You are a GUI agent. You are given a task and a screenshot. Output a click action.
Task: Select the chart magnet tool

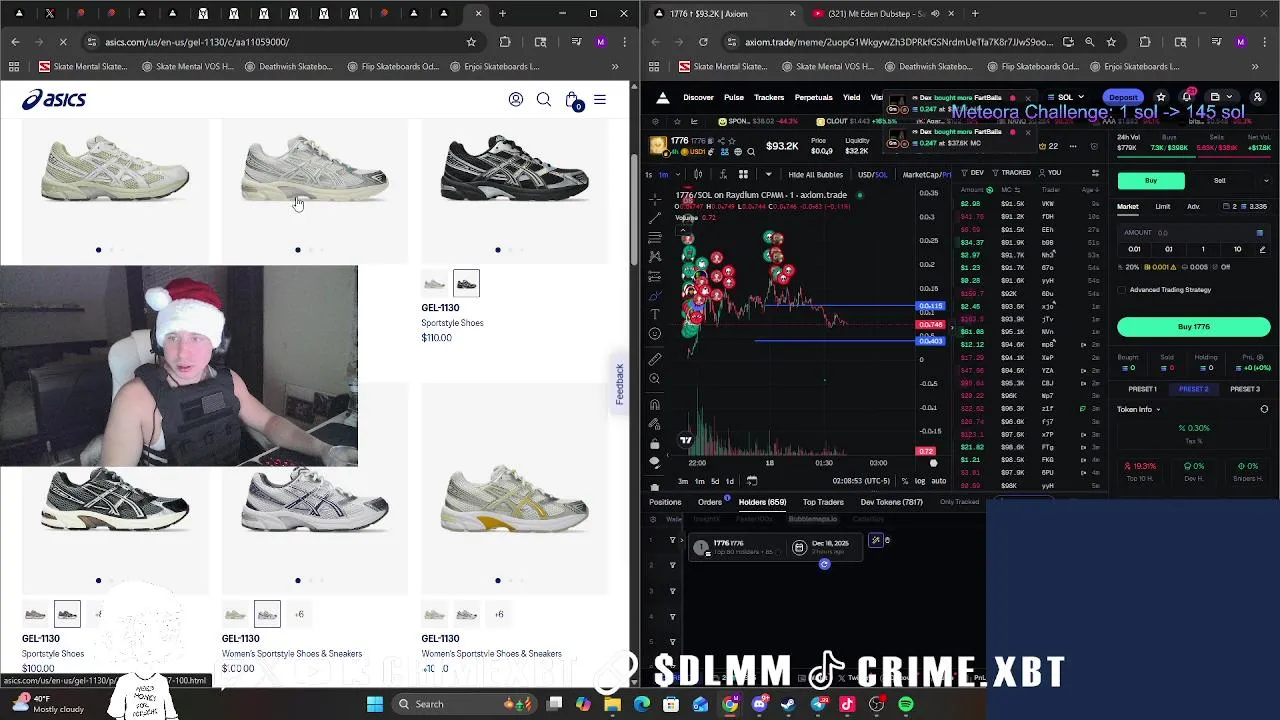tap(655, 404)
